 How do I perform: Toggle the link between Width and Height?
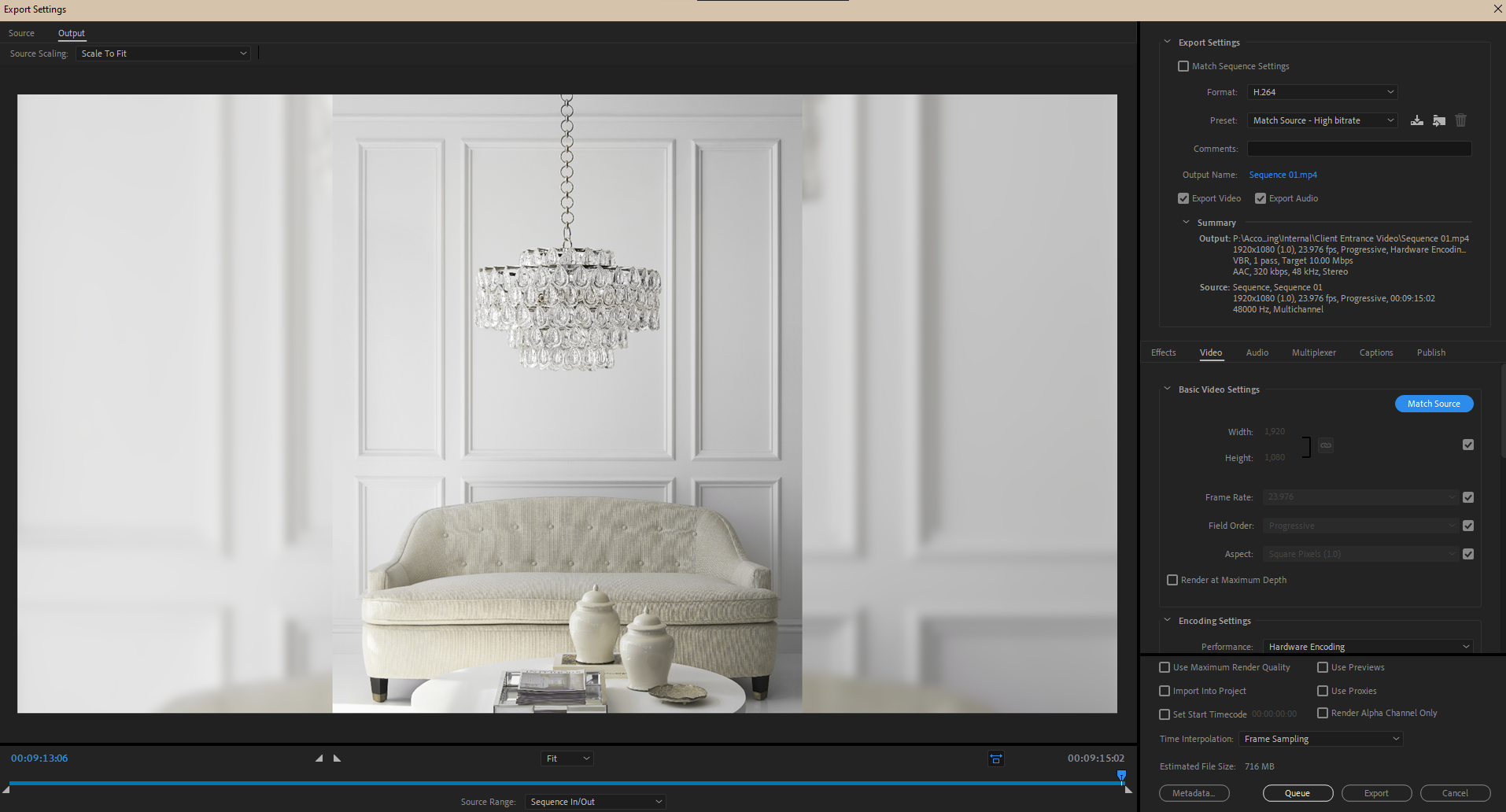(x=1325, y=445)
